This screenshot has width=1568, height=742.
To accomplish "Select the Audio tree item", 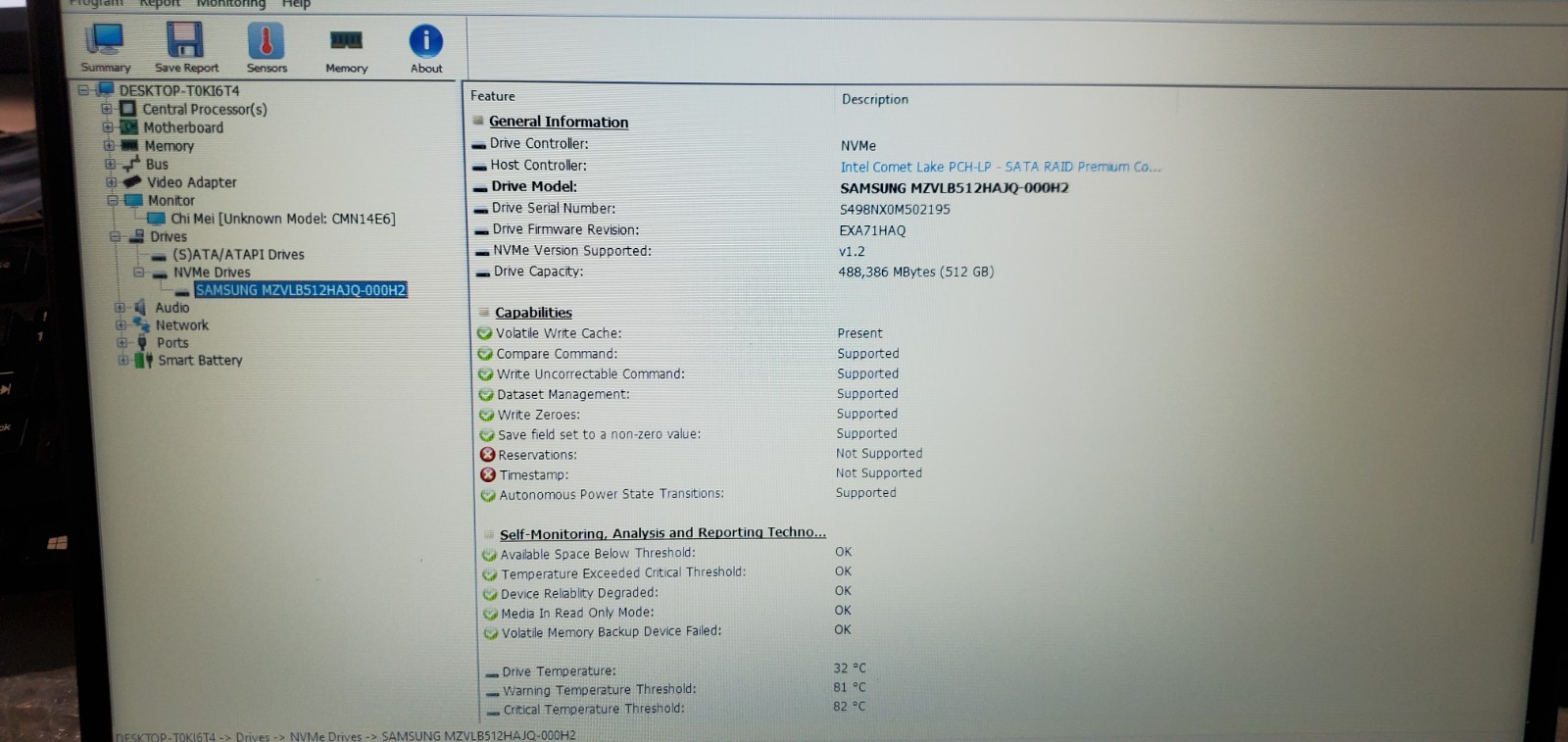I will click(171, 307).
